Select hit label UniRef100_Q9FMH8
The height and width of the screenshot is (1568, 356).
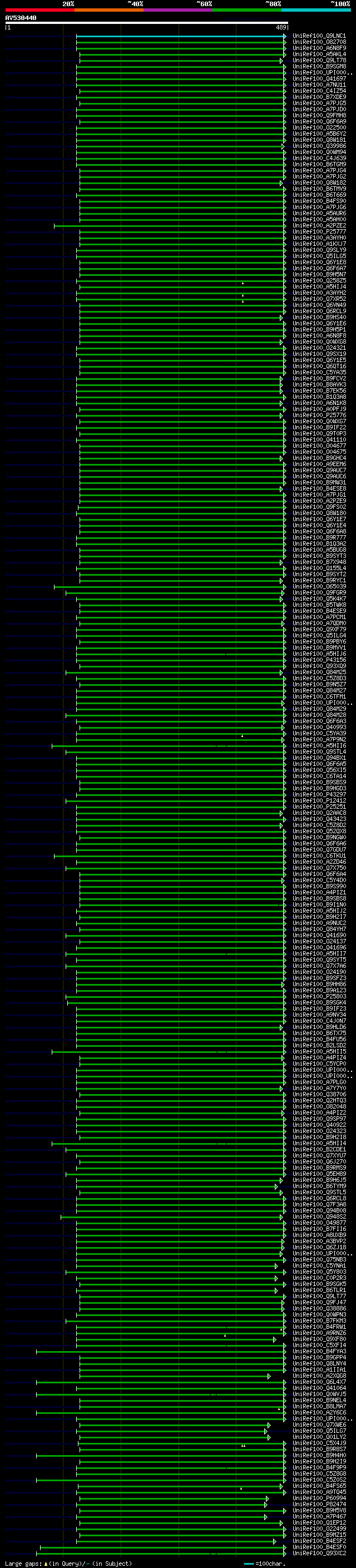tap(319, 116)
